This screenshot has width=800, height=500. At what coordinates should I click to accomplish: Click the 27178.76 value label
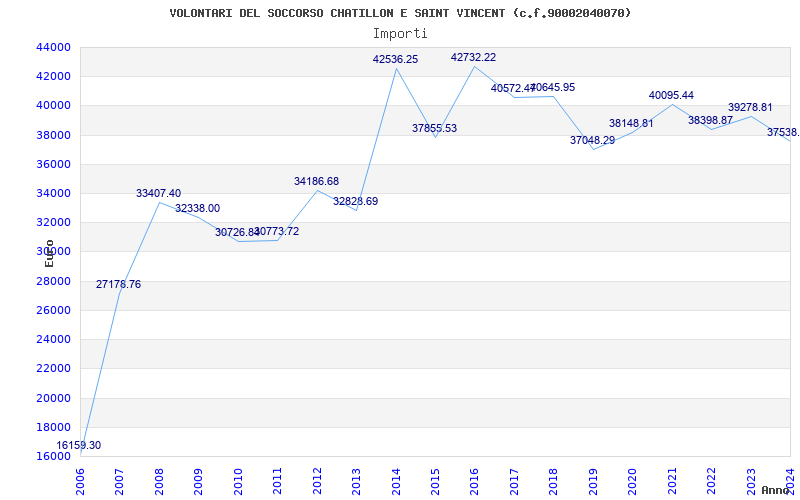click(x=118, y=284)
